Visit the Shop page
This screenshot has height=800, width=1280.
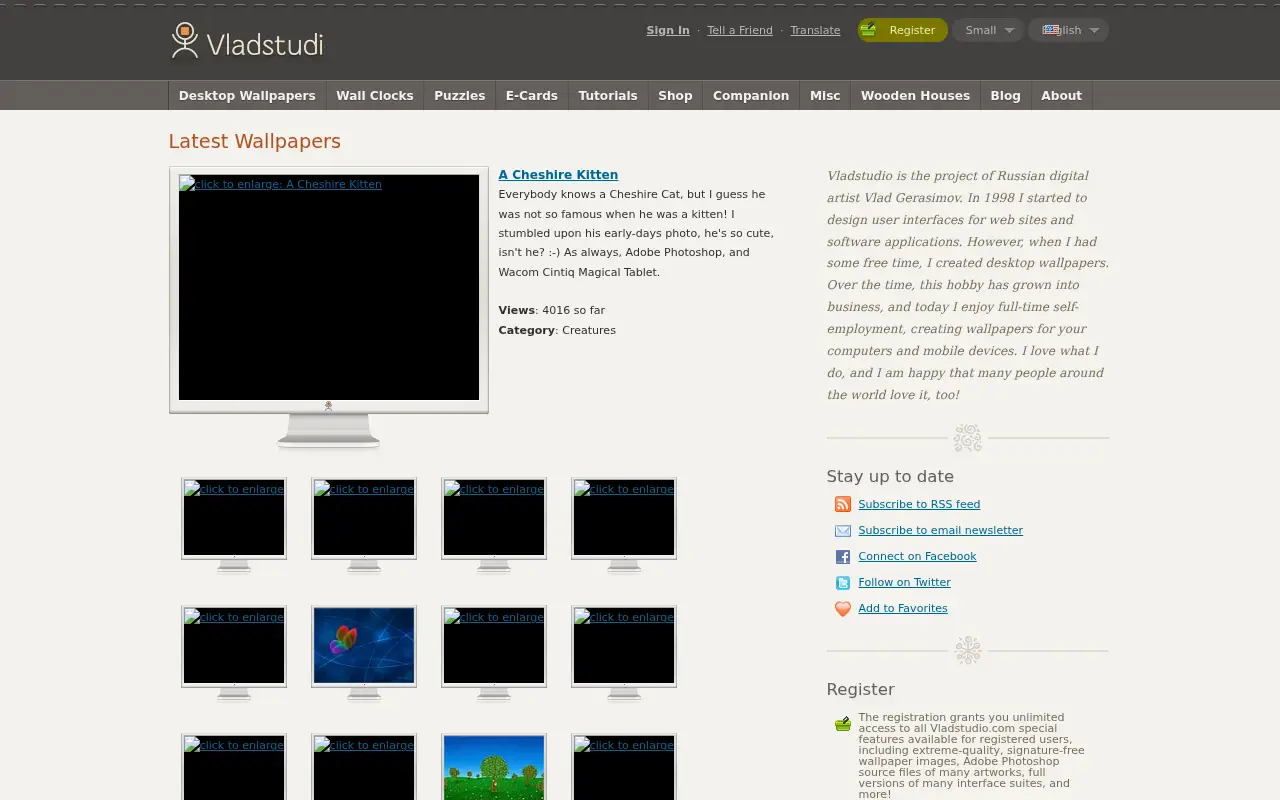(675, 96)
